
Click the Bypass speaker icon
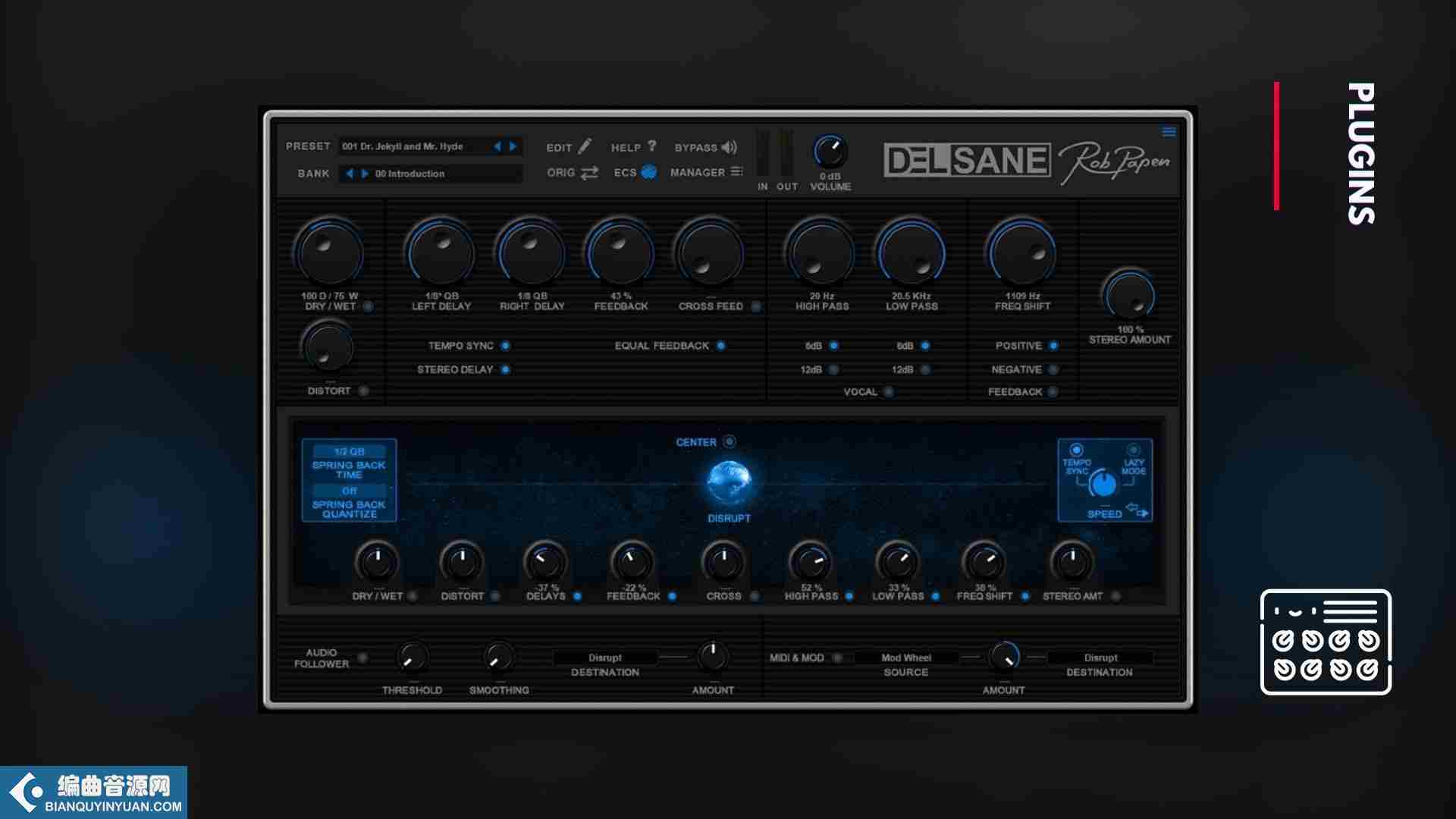729,147
